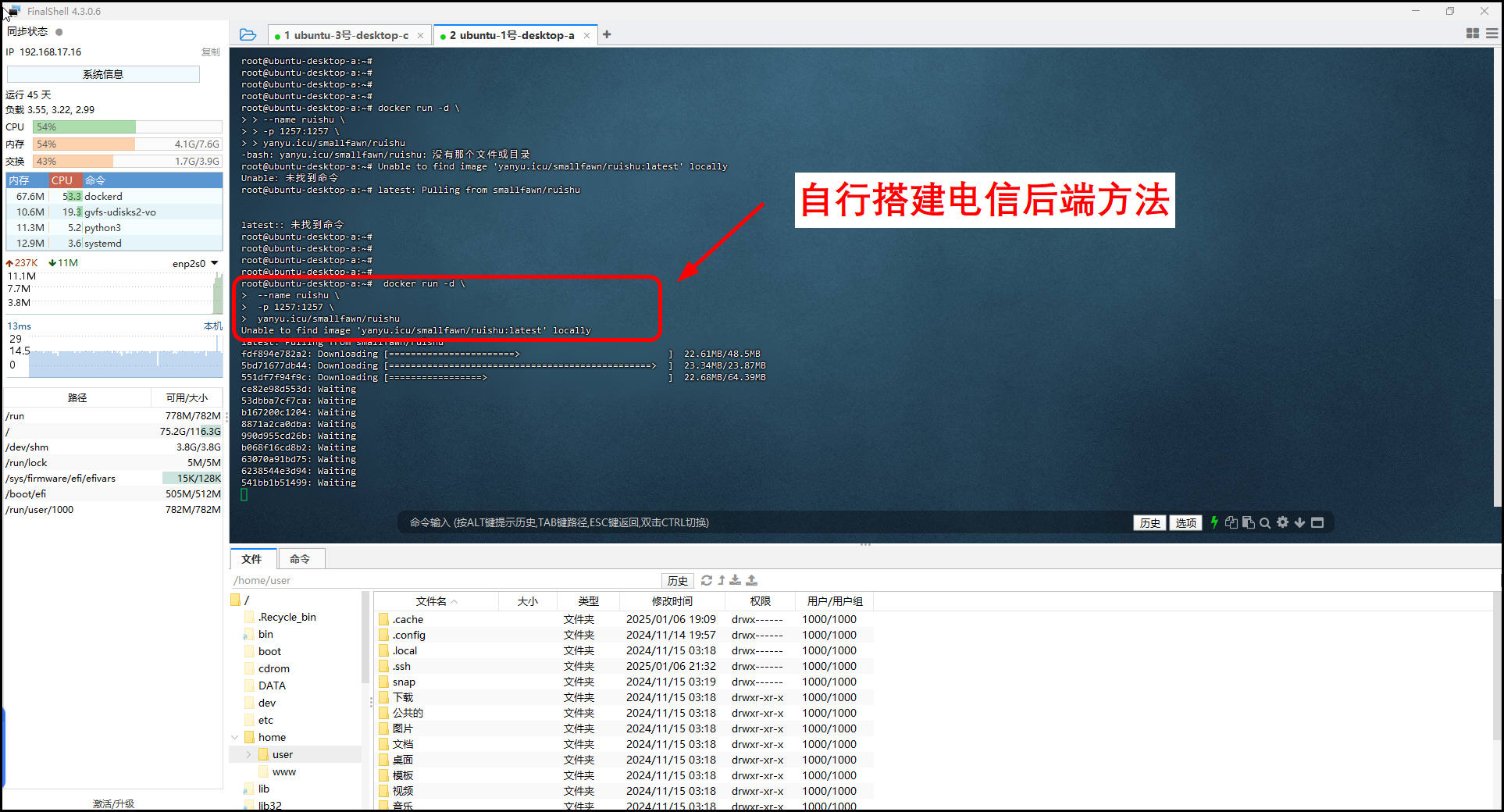
Task: Sort files by 大小 column header
Action: pyautogui.click(x=528, y=601)
